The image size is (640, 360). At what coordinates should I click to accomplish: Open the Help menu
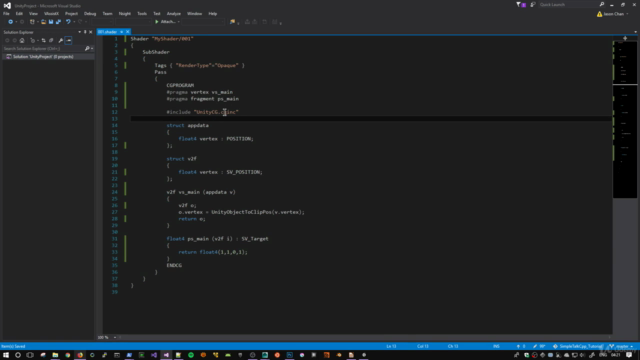click(x=213, y=13)
